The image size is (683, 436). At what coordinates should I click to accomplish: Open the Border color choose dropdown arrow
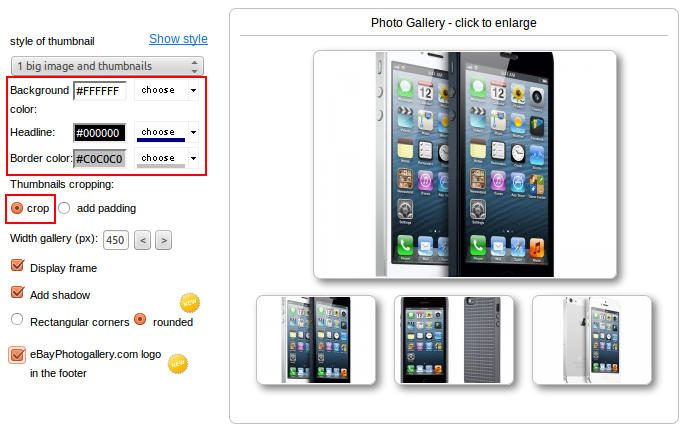193,158
